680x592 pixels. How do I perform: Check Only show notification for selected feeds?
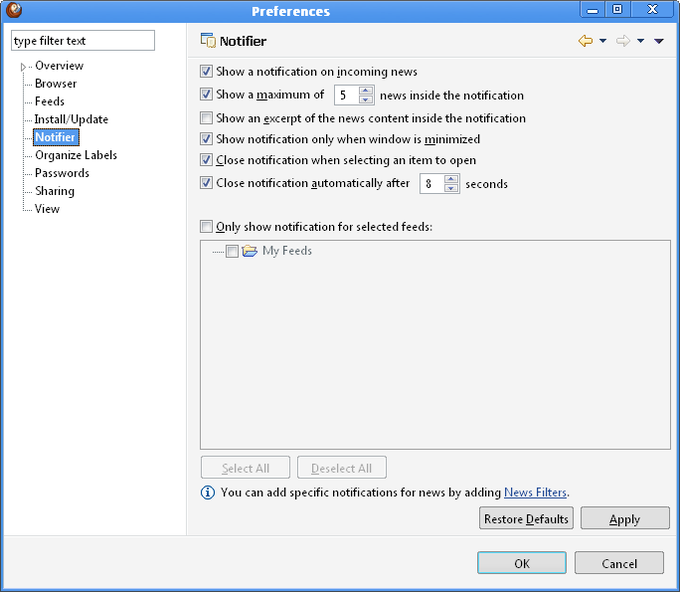[x=207, y=227]
